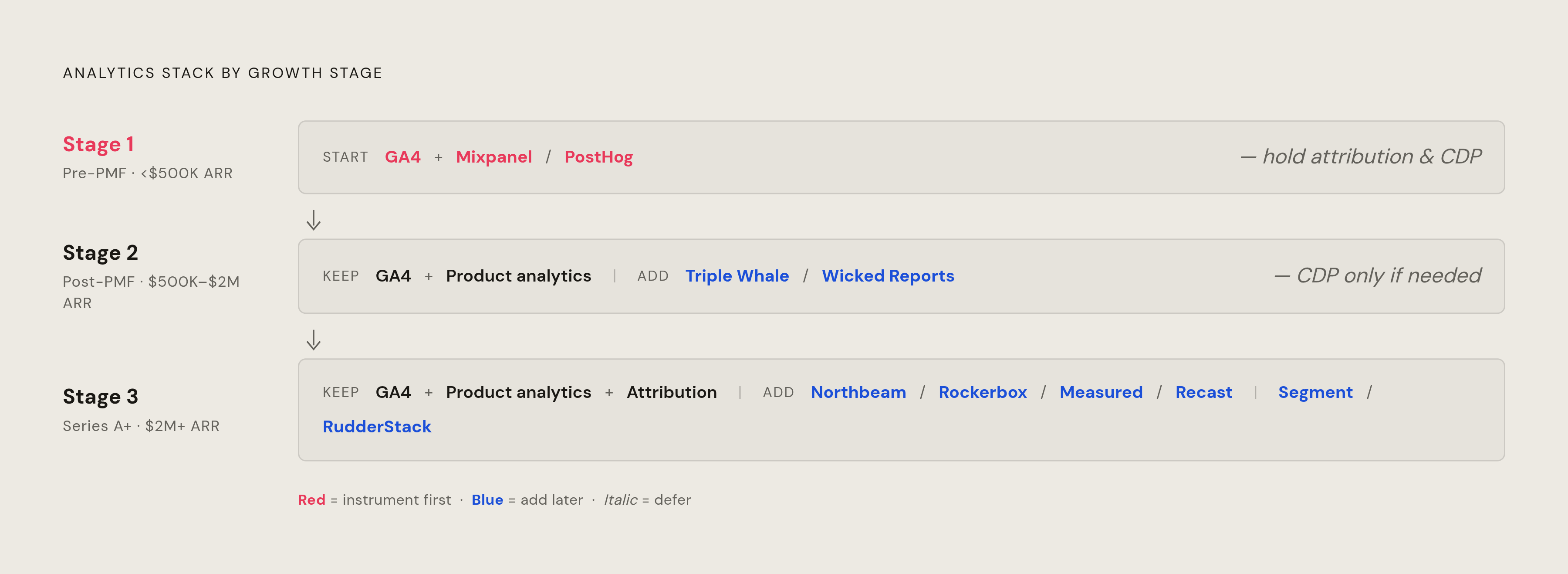Click the Mixpanel link
Image resolution: width=1568 pixels, height=574 pixels.
click(493, 157)
